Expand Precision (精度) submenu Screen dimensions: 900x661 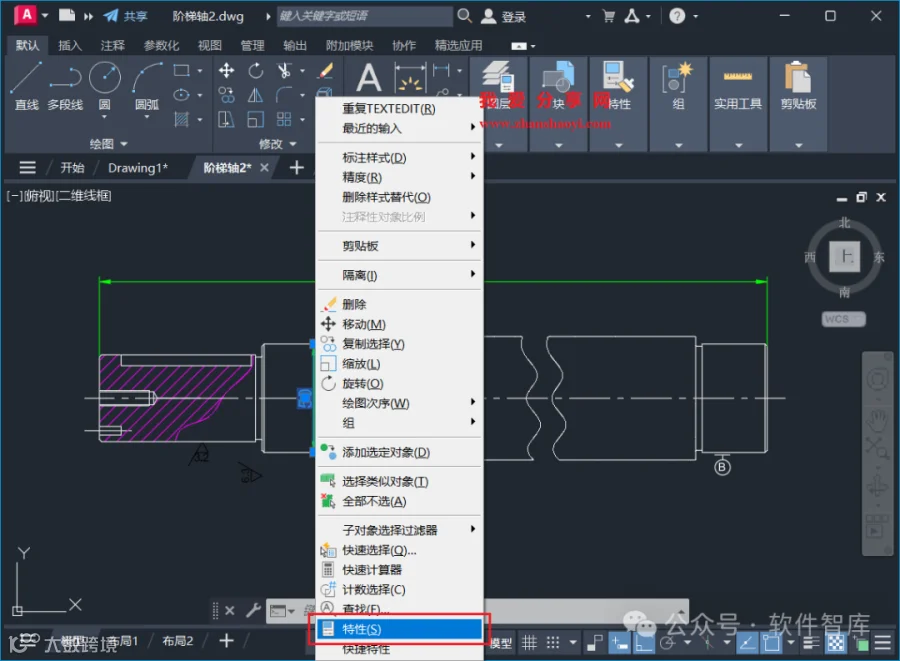coord(399,177)
